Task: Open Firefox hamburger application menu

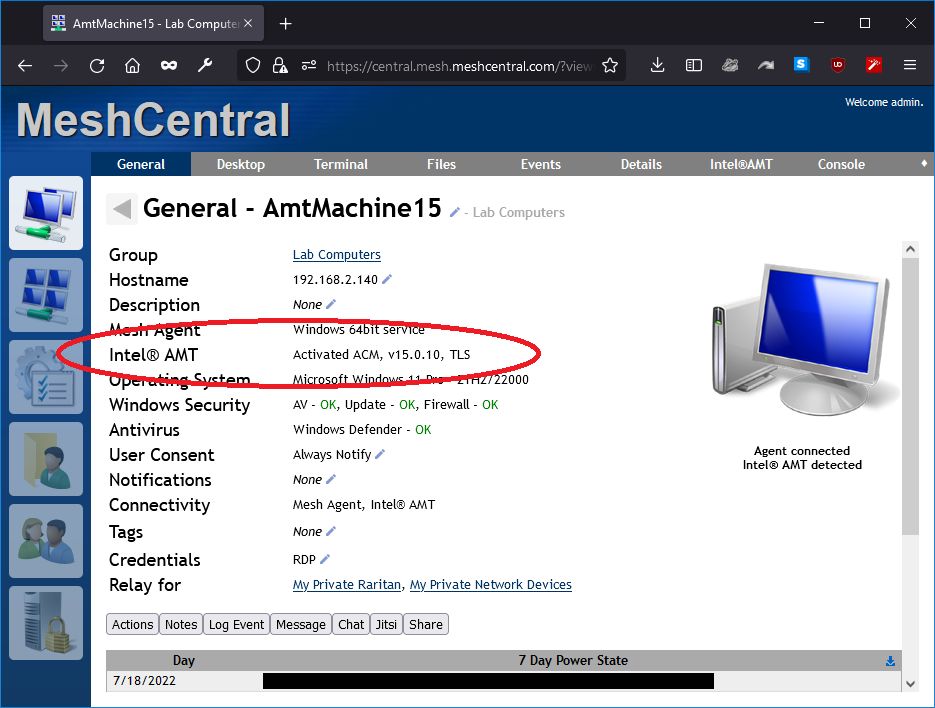Action: [909, 66]
